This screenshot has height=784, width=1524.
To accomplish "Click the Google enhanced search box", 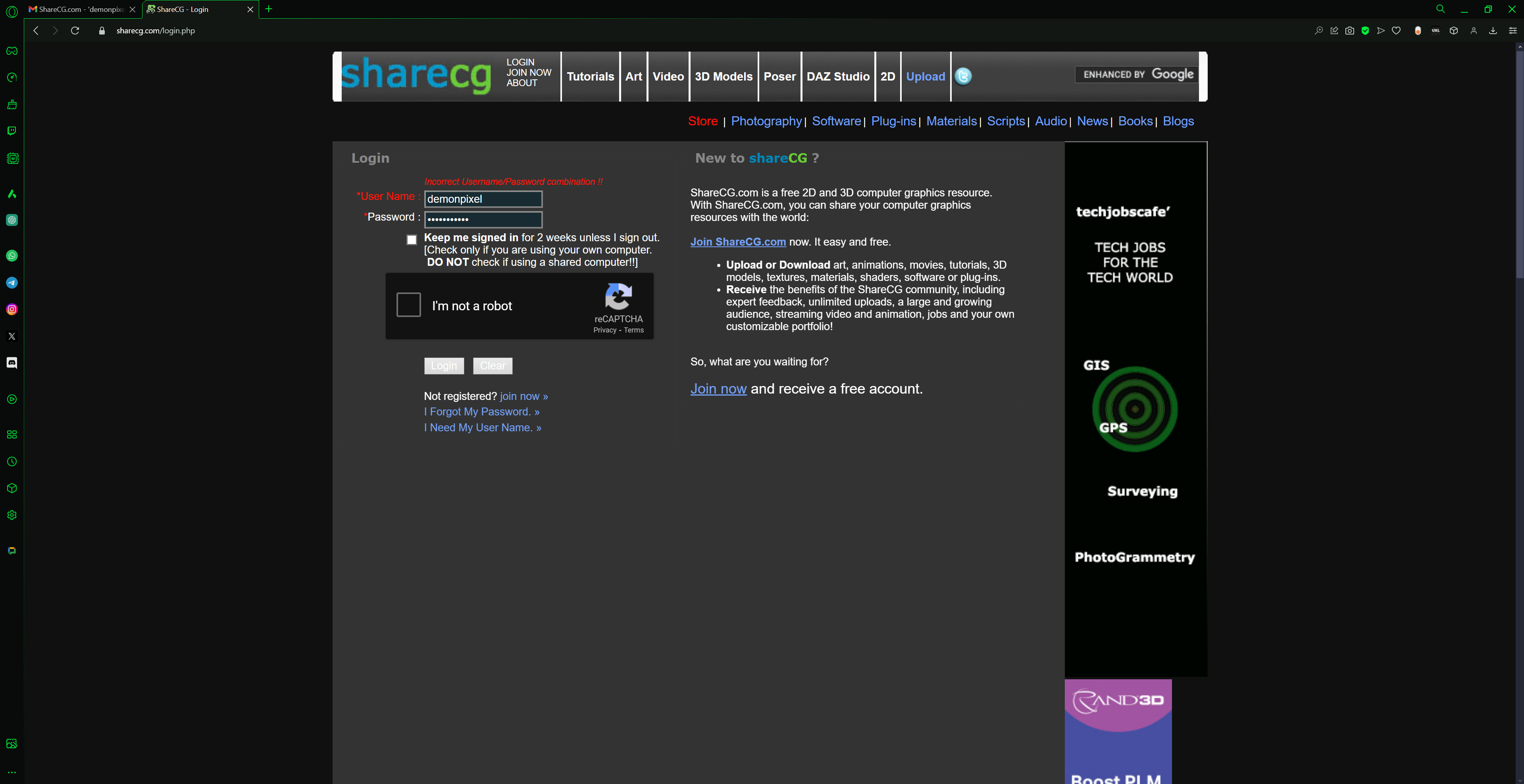I will (1137, 75).
